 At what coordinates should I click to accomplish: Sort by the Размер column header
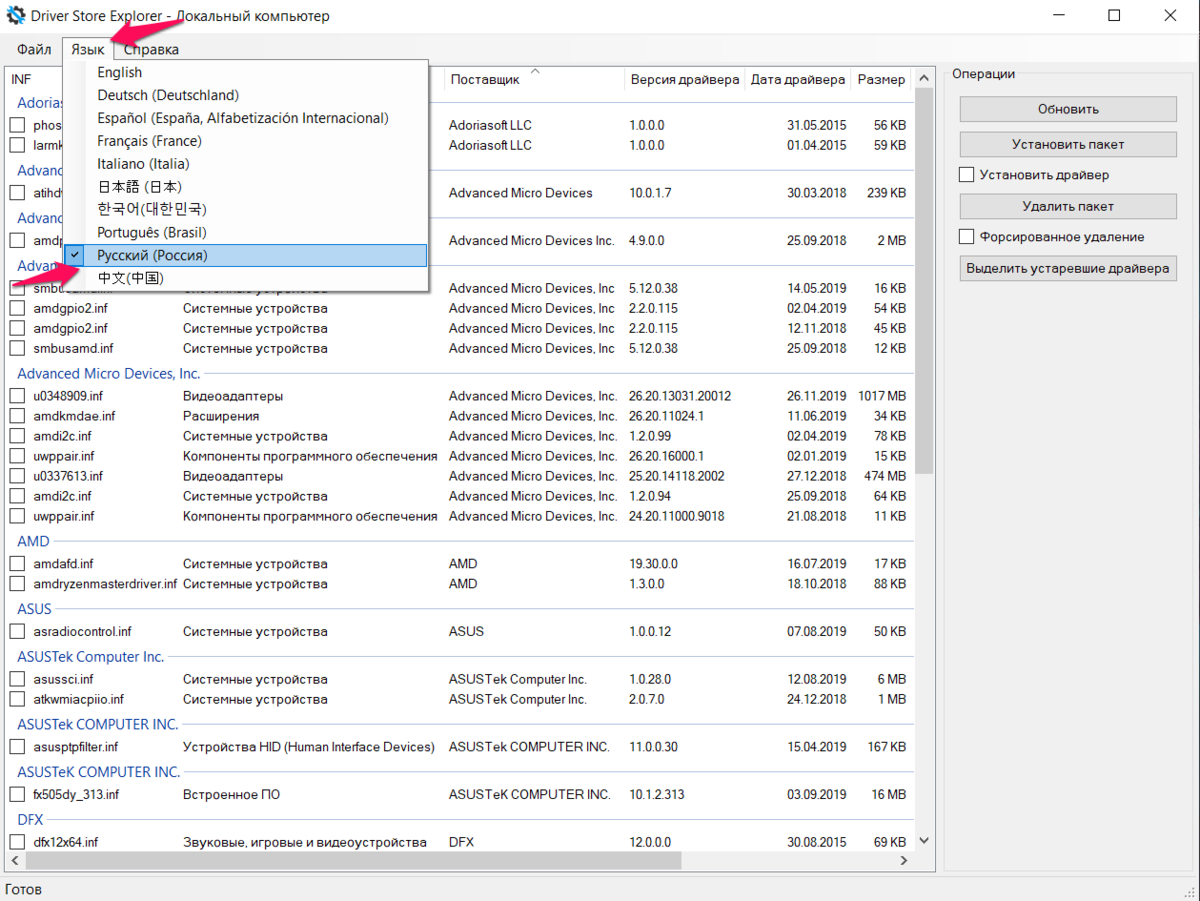tap(881, 79)
